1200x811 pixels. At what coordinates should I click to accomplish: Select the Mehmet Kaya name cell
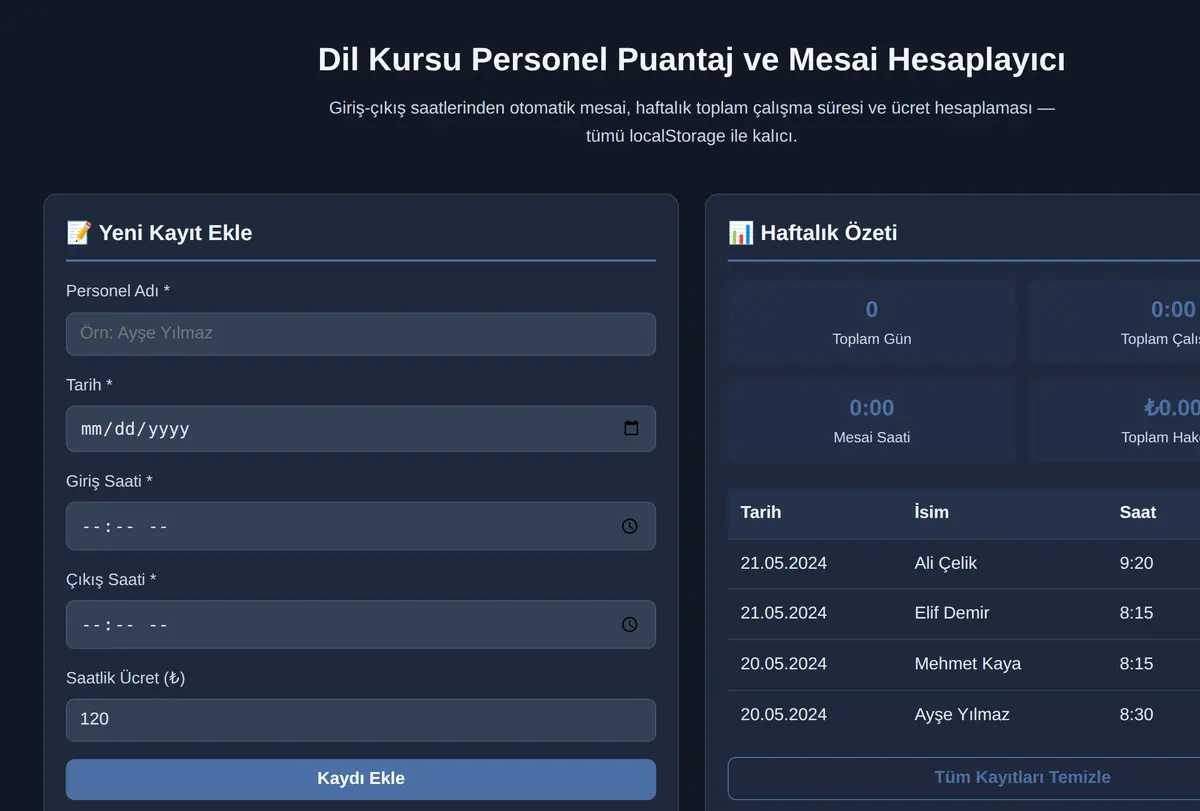pyautogui.click(x=968, y=664)
